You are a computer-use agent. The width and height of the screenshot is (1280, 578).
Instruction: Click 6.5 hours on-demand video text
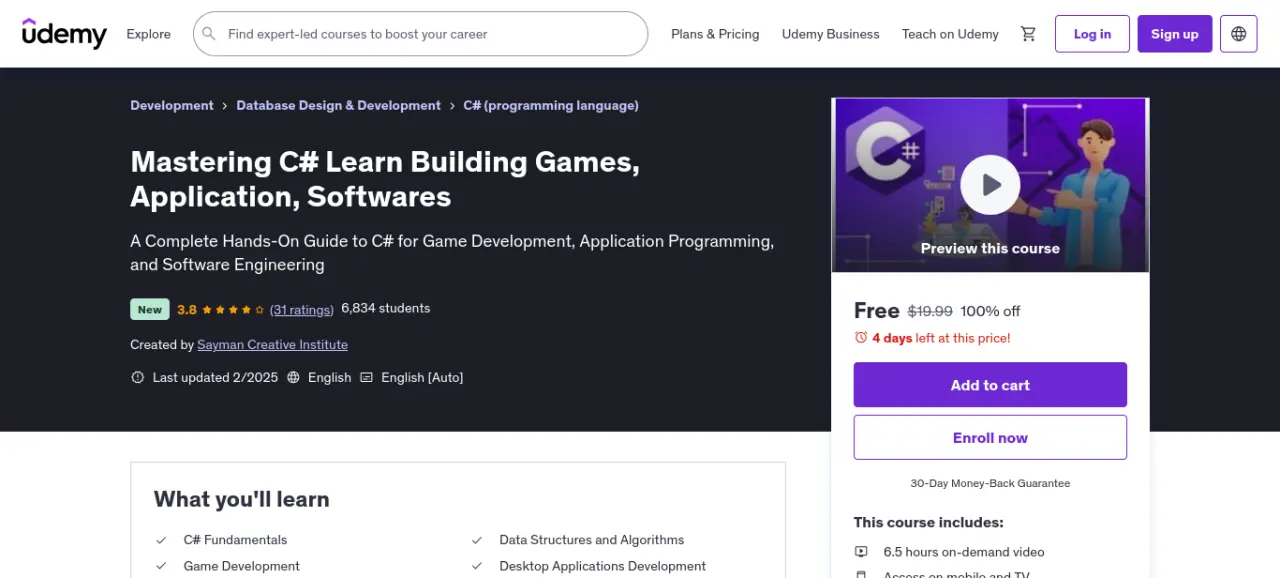[x=964, y=552]
